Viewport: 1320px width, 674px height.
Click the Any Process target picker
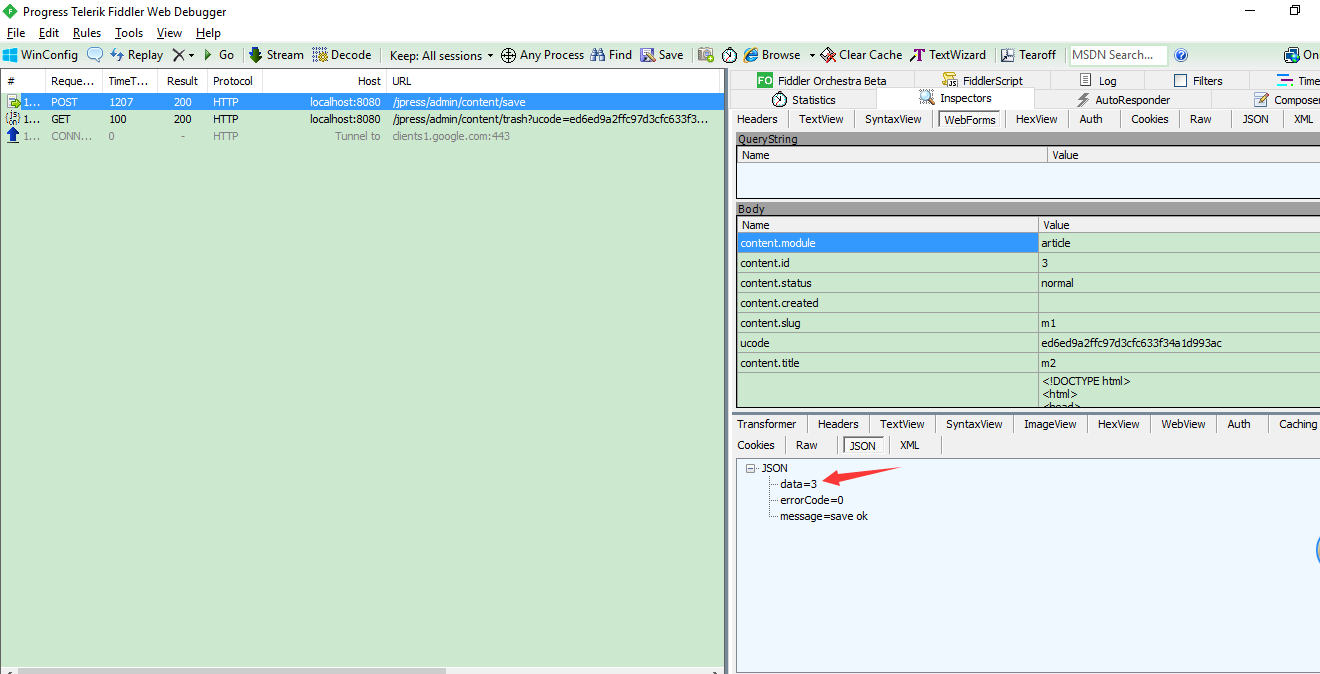[x=542, y=55]
